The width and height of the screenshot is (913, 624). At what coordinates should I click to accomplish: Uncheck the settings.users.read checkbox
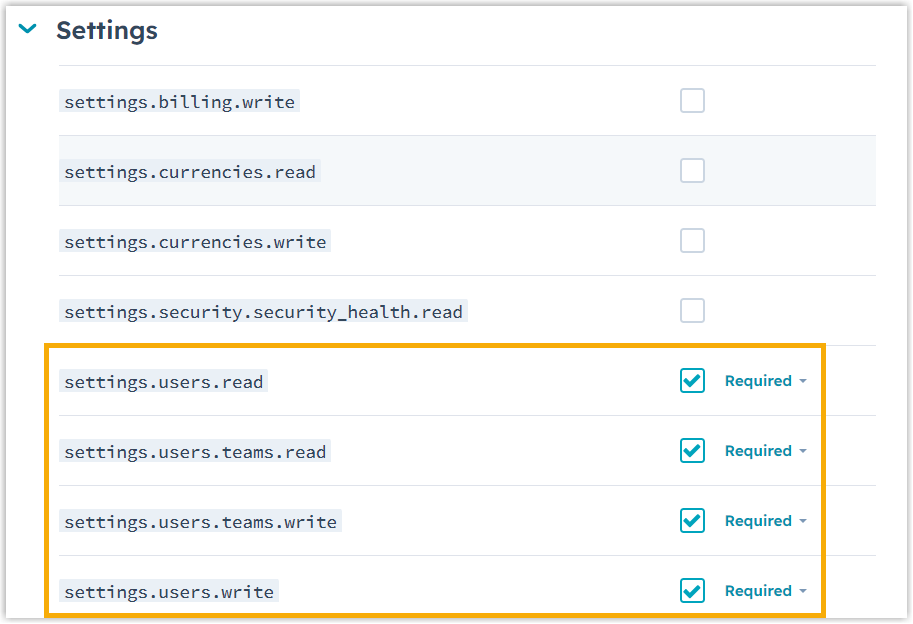click(x=692, y=381)
